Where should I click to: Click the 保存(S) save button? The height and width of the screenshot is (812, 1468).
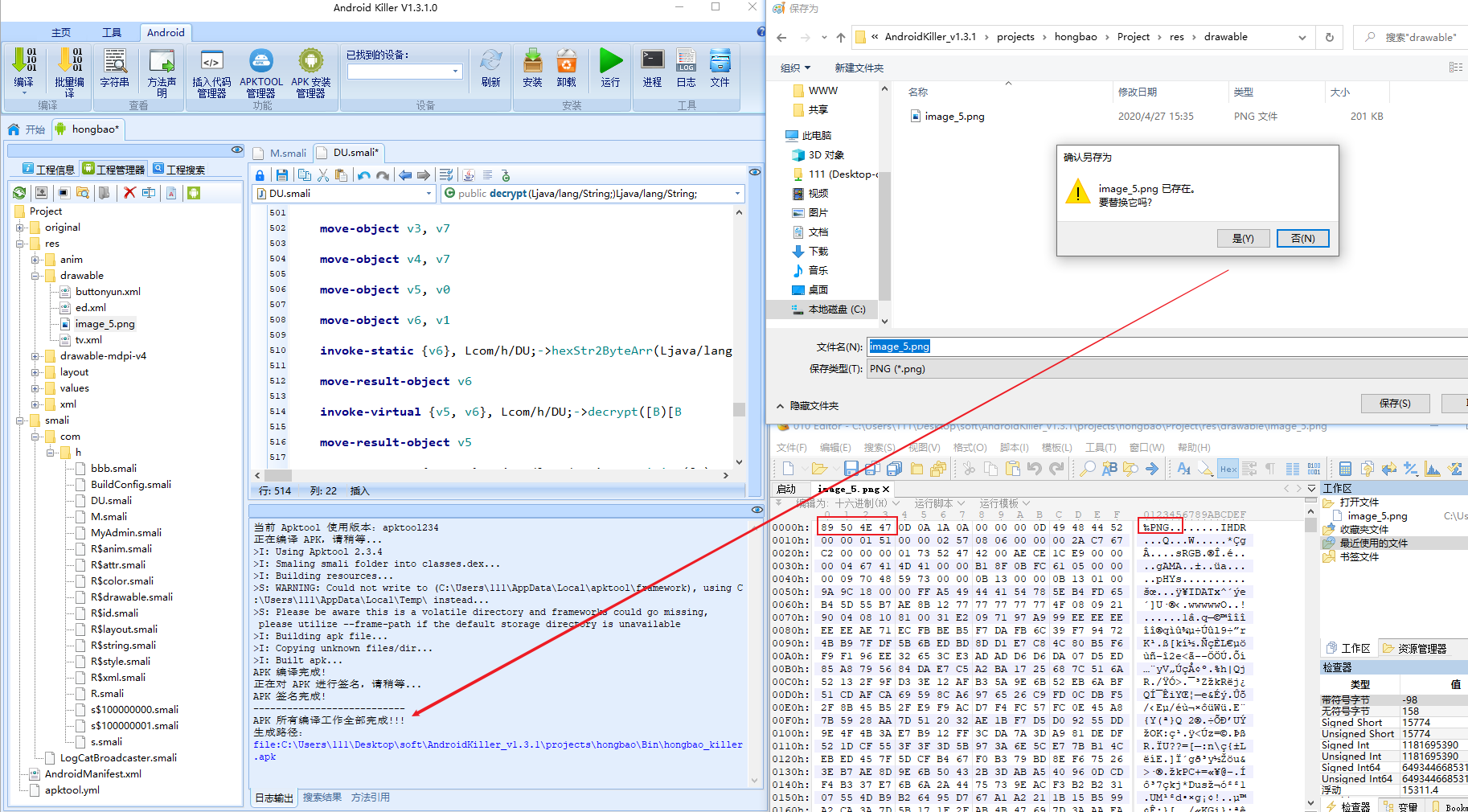pyautogui.click(x=1395, y=404)
